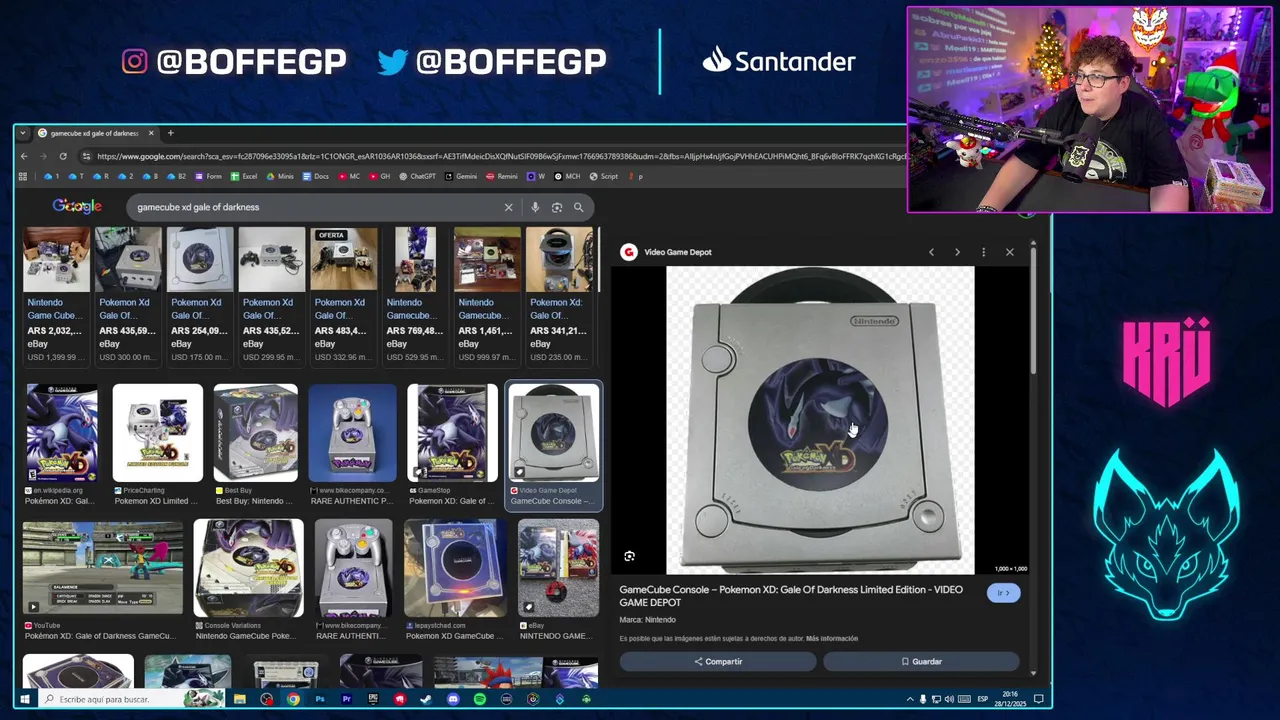The height and width of the screenshot is (720, 1280).
Task: Open the 'Docs' bookmark
Action: 315,176
